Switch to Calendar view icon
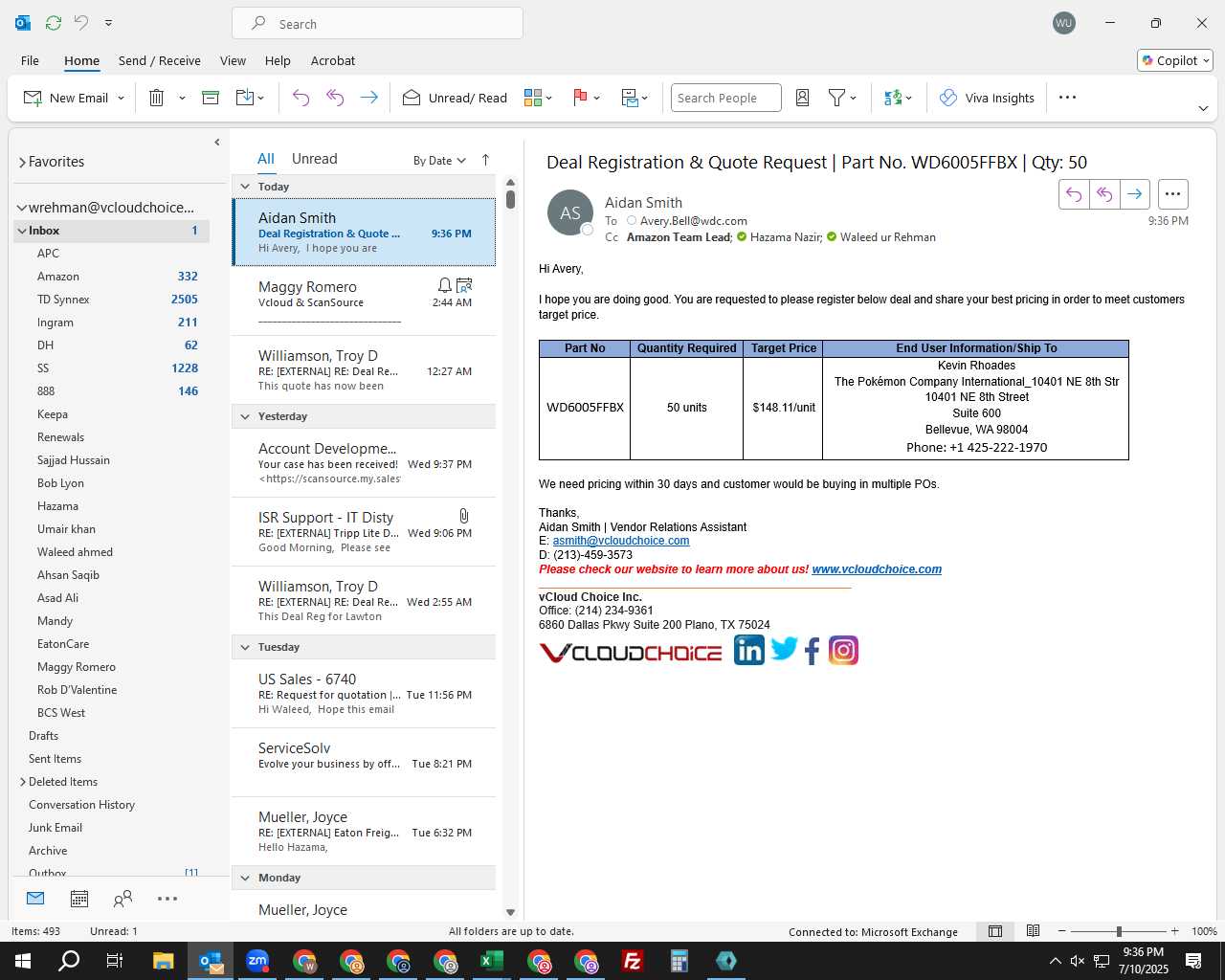The image size is (1225, 980). (x=79, y=899)
